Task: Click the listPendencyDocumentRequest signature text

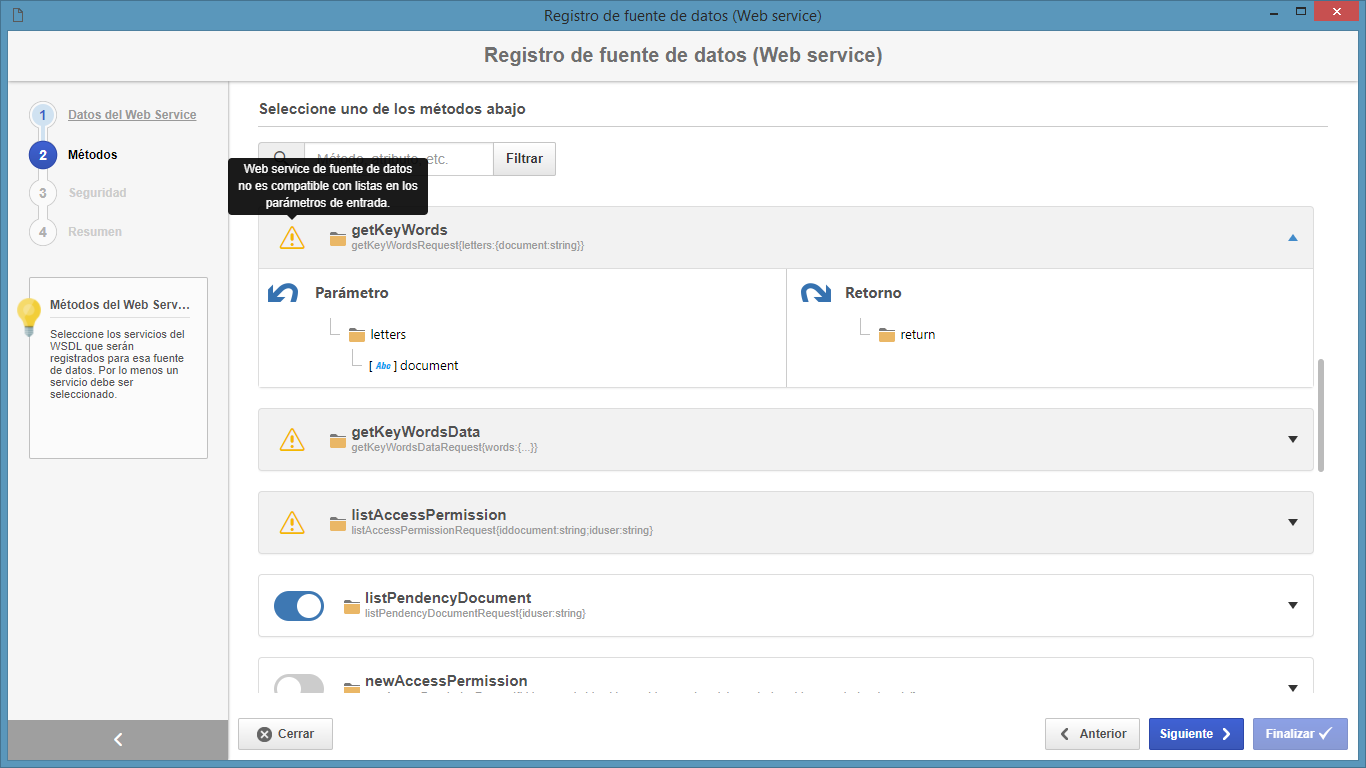Action: [475, 613]
